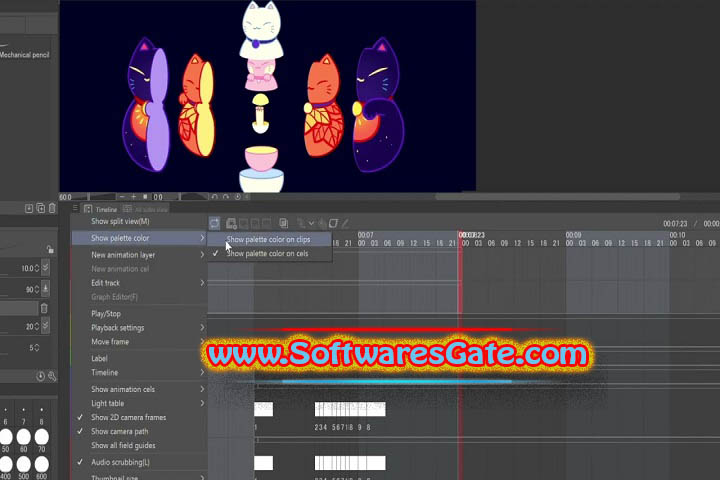Click the clock reset icon in tool property
This screenshot has width=720, height=480.
(41, 377)
